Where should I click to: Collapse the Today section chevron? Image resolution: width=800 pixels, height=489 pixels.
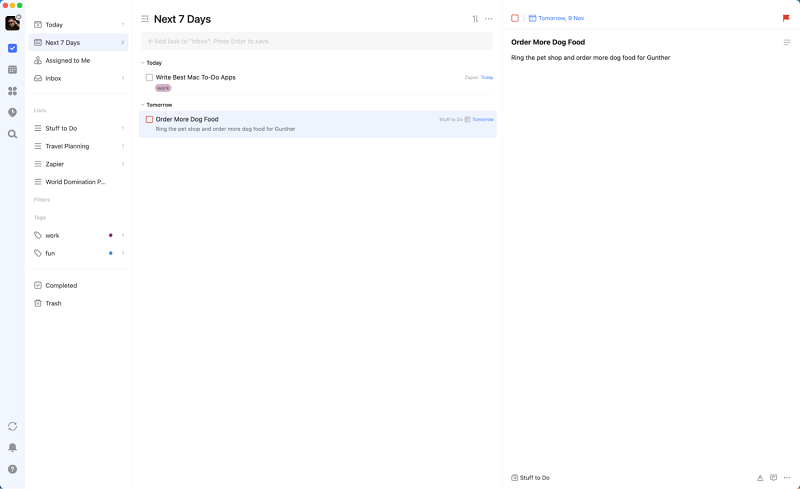click(x=143, y=63)
